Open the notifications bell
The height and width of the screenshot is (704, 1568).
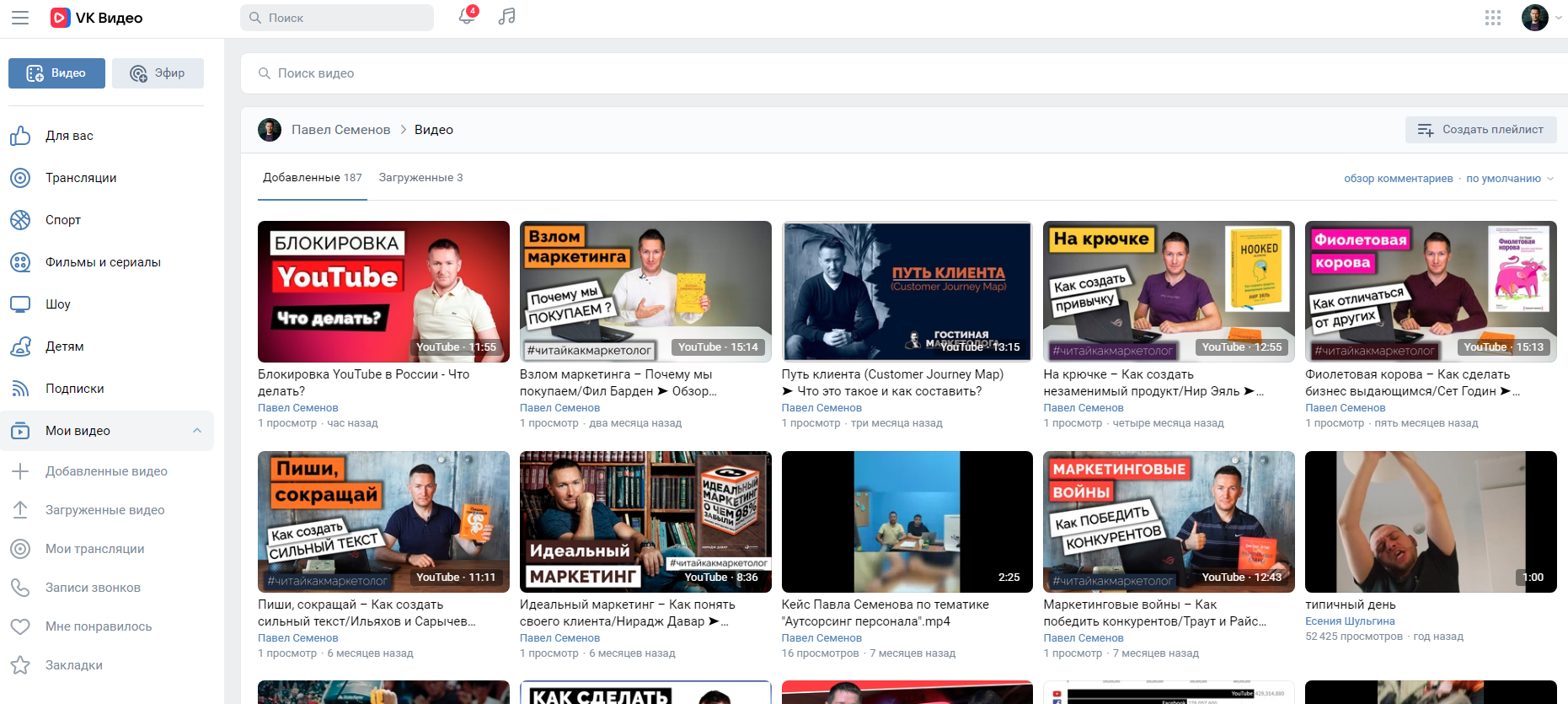467,16
